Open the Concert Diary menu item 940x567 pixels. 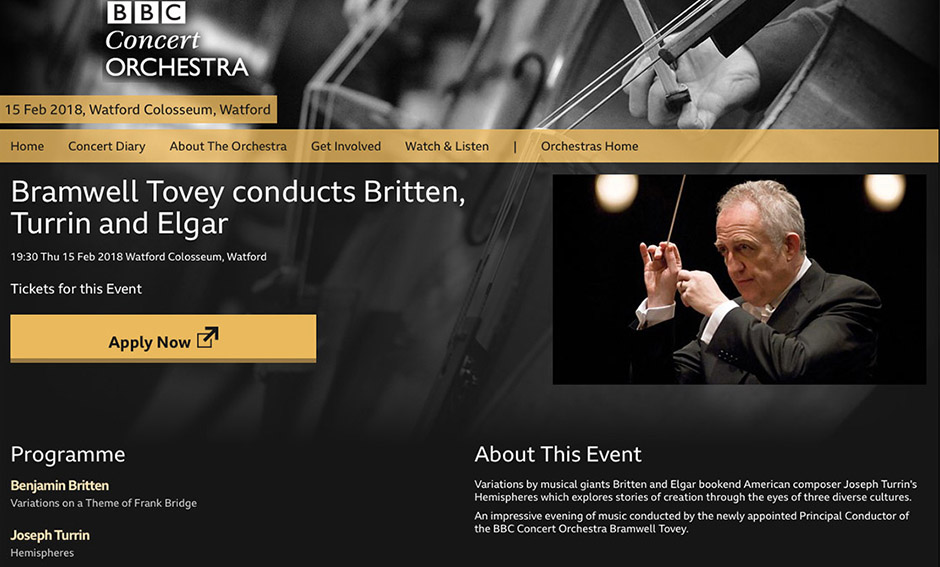point(107,146)
